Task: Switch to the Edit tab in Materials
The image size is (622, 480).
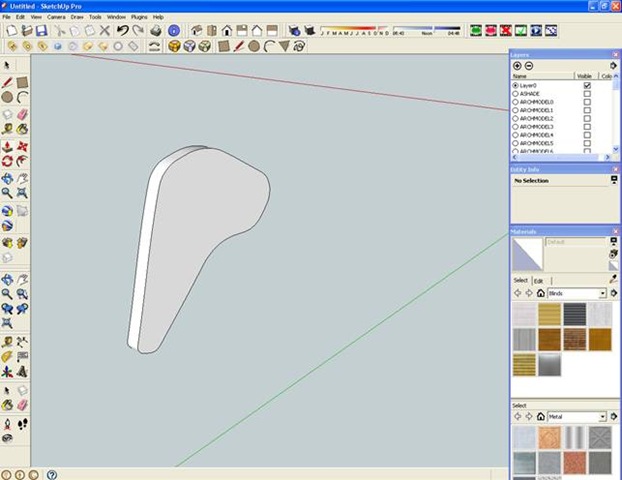Action: point(538,280)
